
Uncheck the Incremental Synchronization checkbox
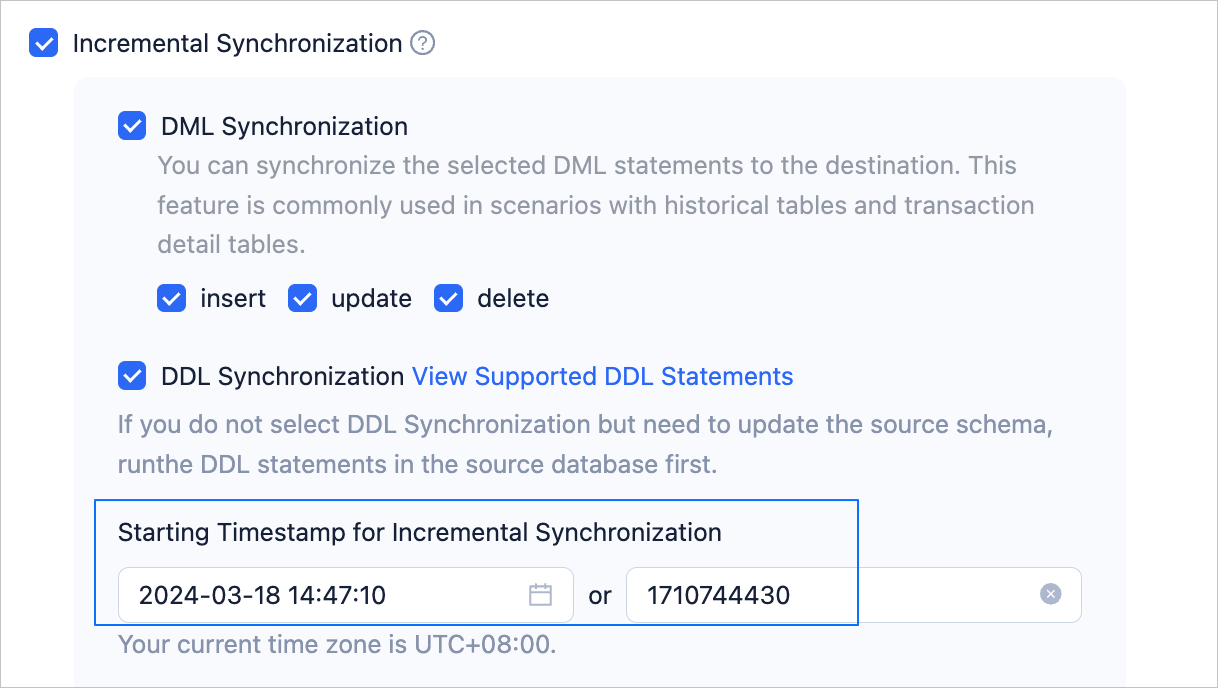click(x=44, y=44)
